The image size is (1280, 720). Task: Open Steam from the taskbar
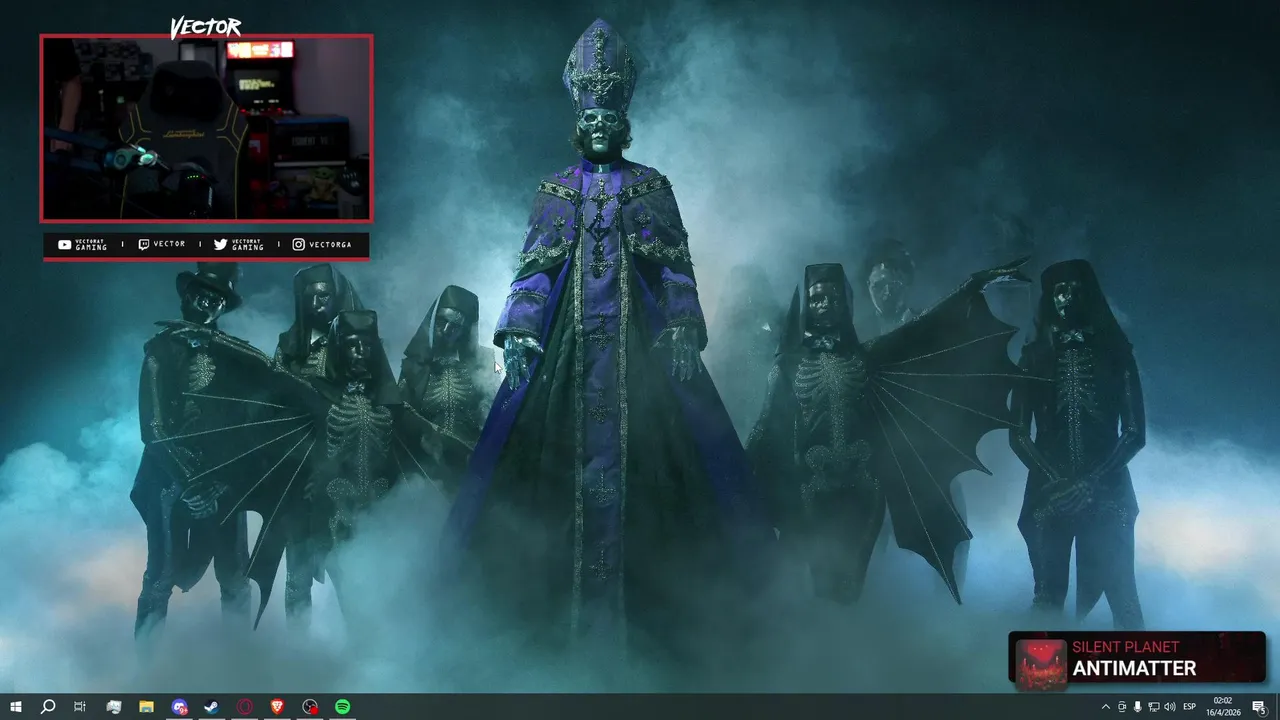pyautogui.click(x=212, y=707)
